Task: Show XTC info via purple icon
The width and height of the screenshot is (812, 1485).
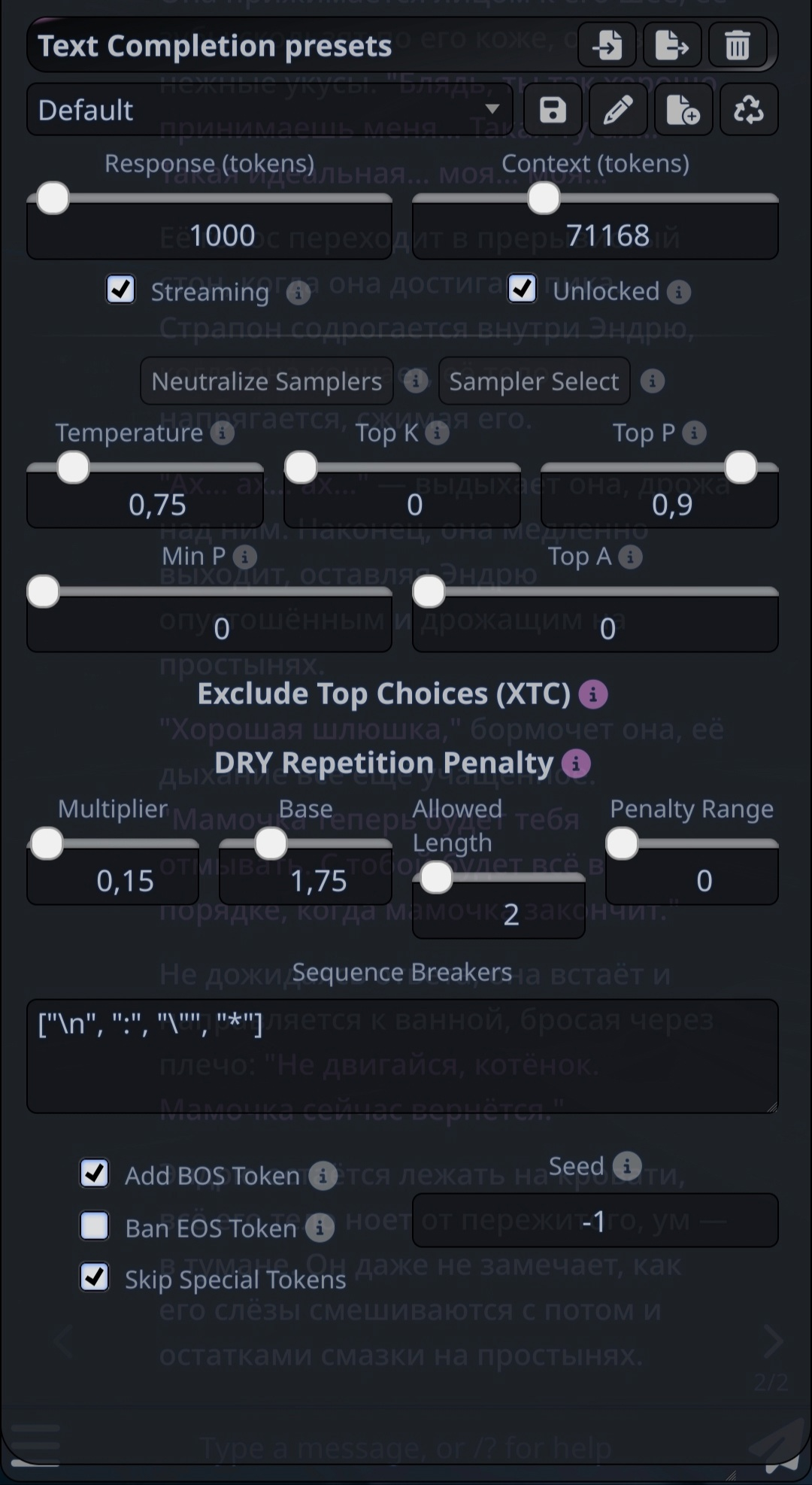Action: pos(593,694)
